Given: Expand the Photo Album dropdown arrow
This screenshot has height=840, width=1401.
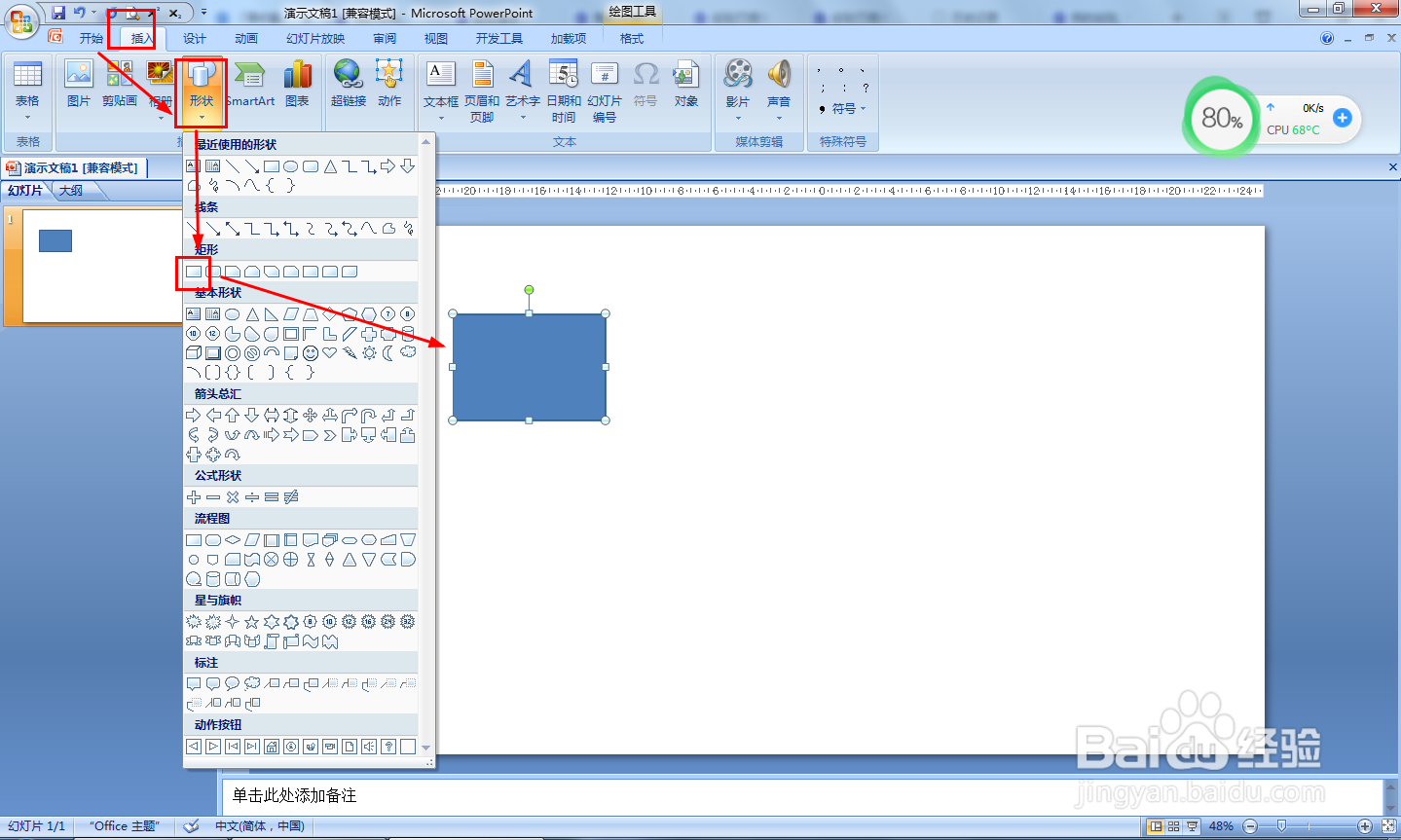Looking at the screenshot, I should pyautogui.click(x=161, y=118).
